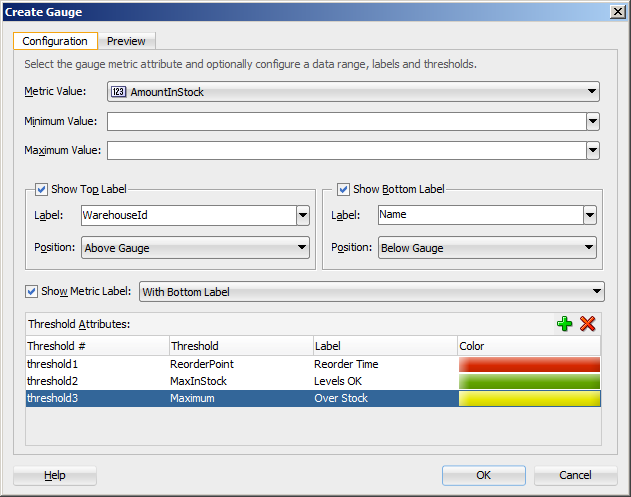Open the With Bottom Label dropdown

pyautogui.click(x=371, y=292)
